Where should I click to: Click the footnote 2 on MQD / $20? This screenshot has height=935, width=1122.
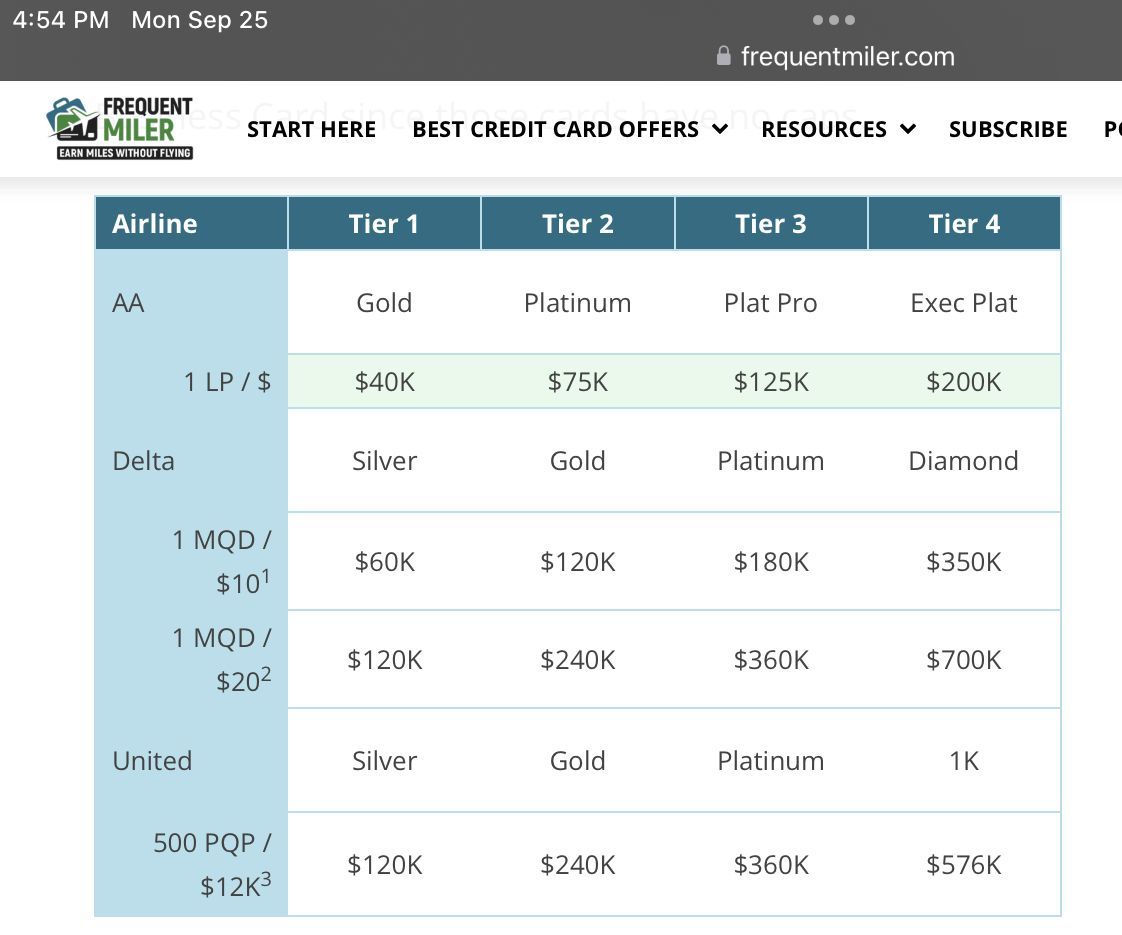tap(265, 672)
